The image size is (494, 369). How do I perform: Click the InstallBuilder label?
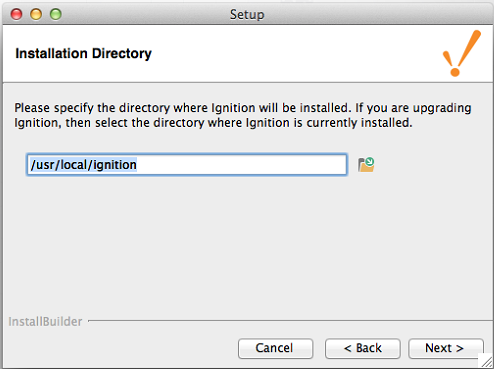click(45, 322)
